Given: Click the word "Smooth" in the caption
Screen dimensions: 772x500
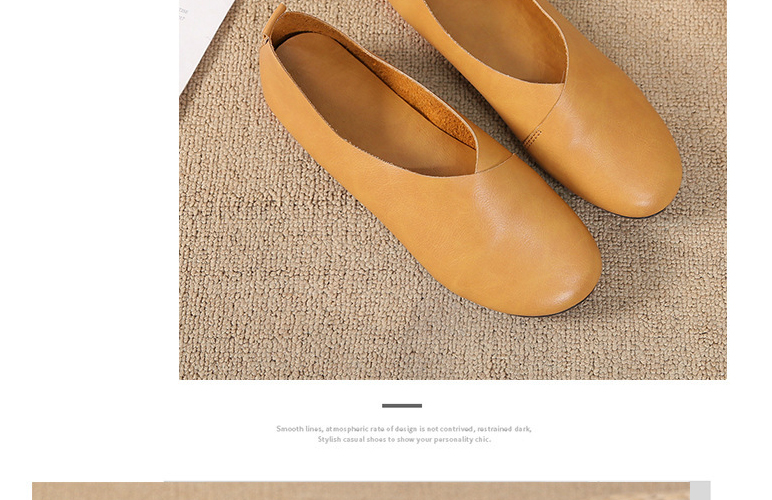Looking at the screenshot, I should coord(290,429).
